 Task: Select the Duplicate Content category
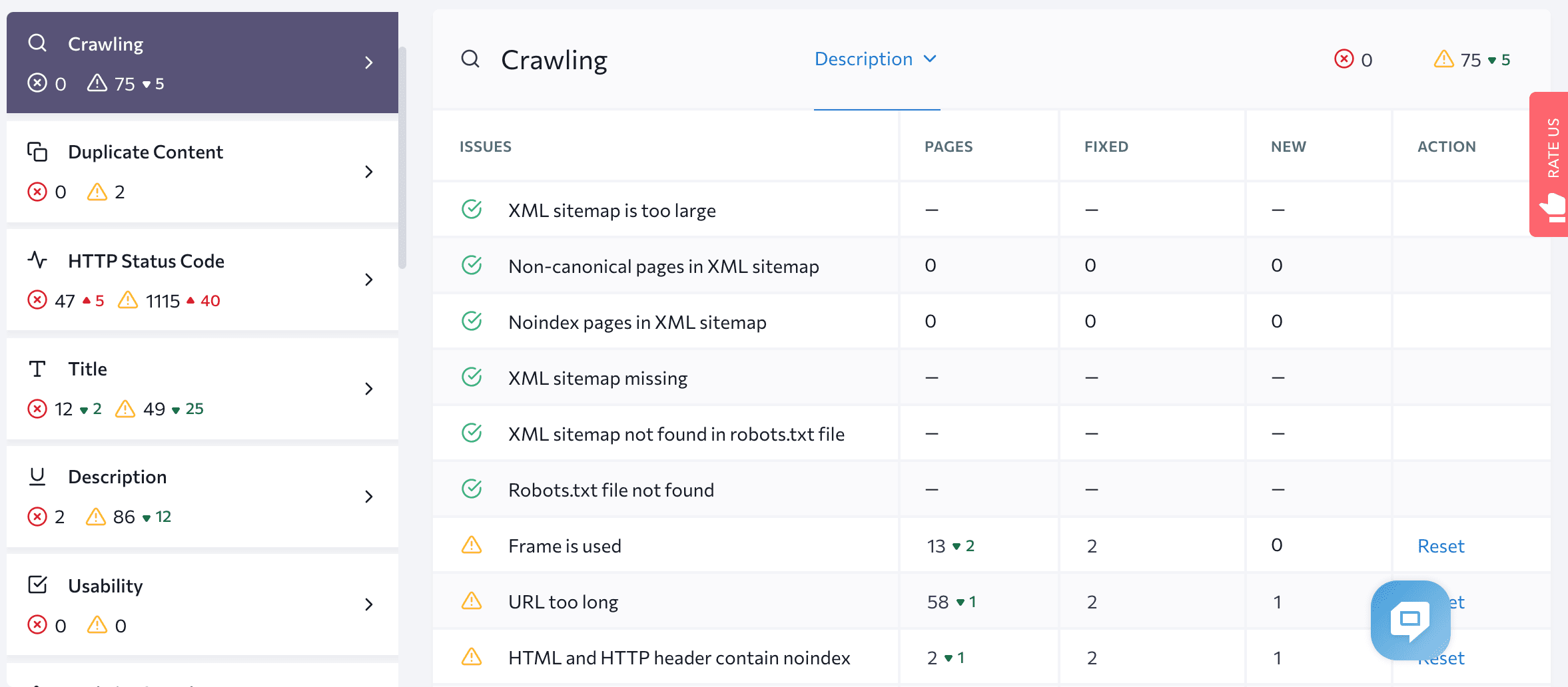pyautogui.click(x=202, y=172)
